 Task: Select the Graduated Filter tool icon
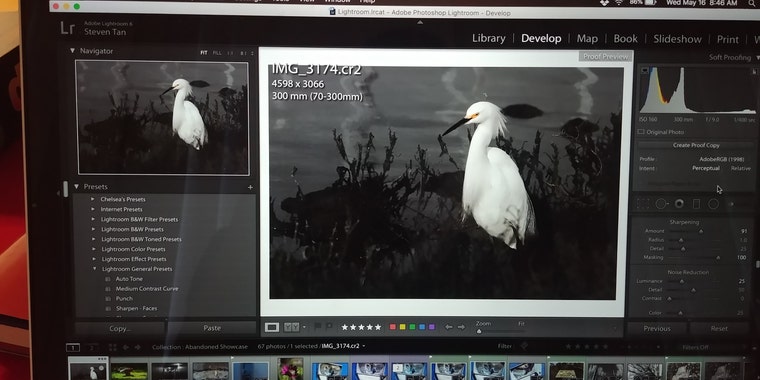(696, 204)
